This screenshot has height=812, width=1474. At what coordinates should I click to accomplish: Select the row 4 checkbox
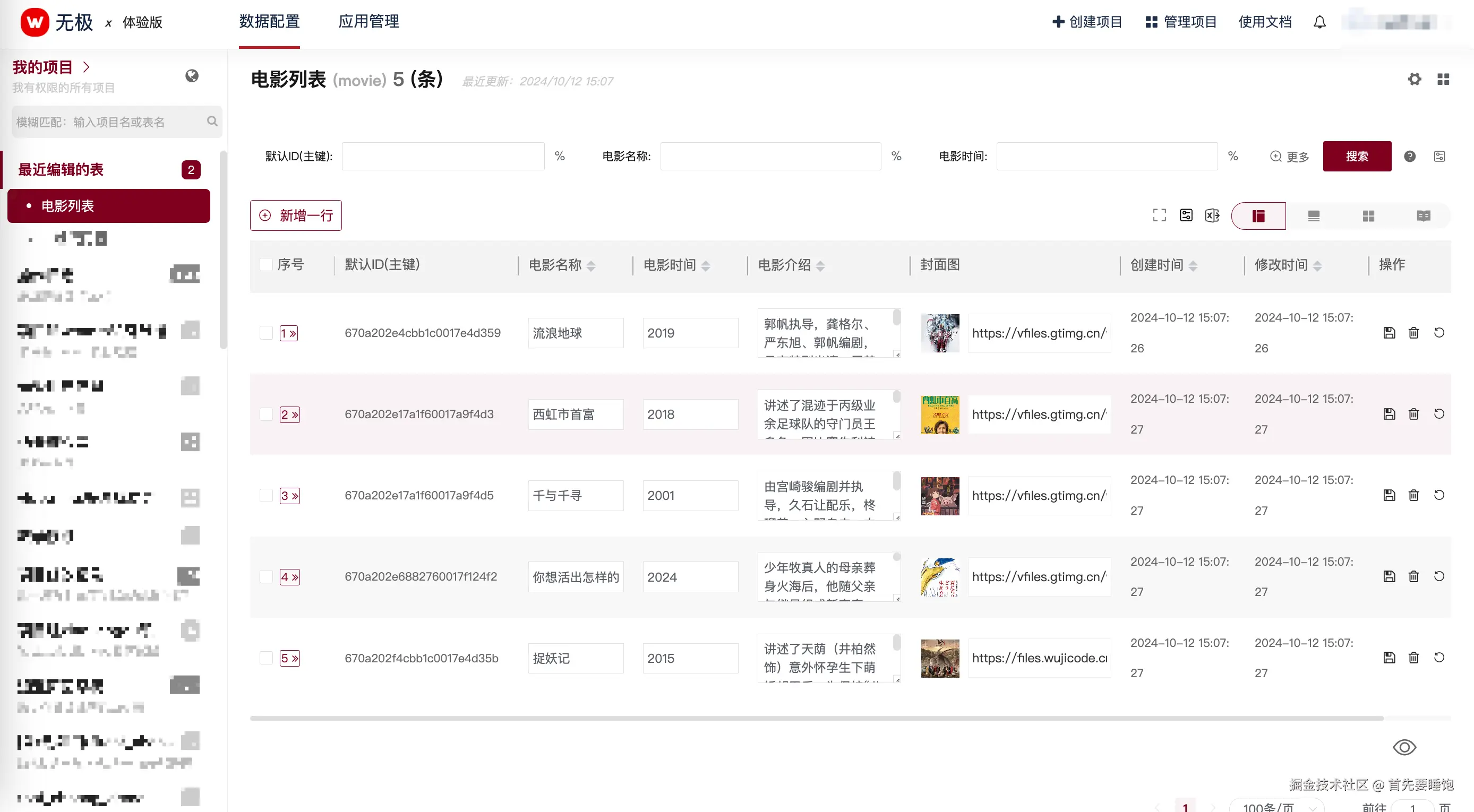pyautogui.click(x=266, y=576)
